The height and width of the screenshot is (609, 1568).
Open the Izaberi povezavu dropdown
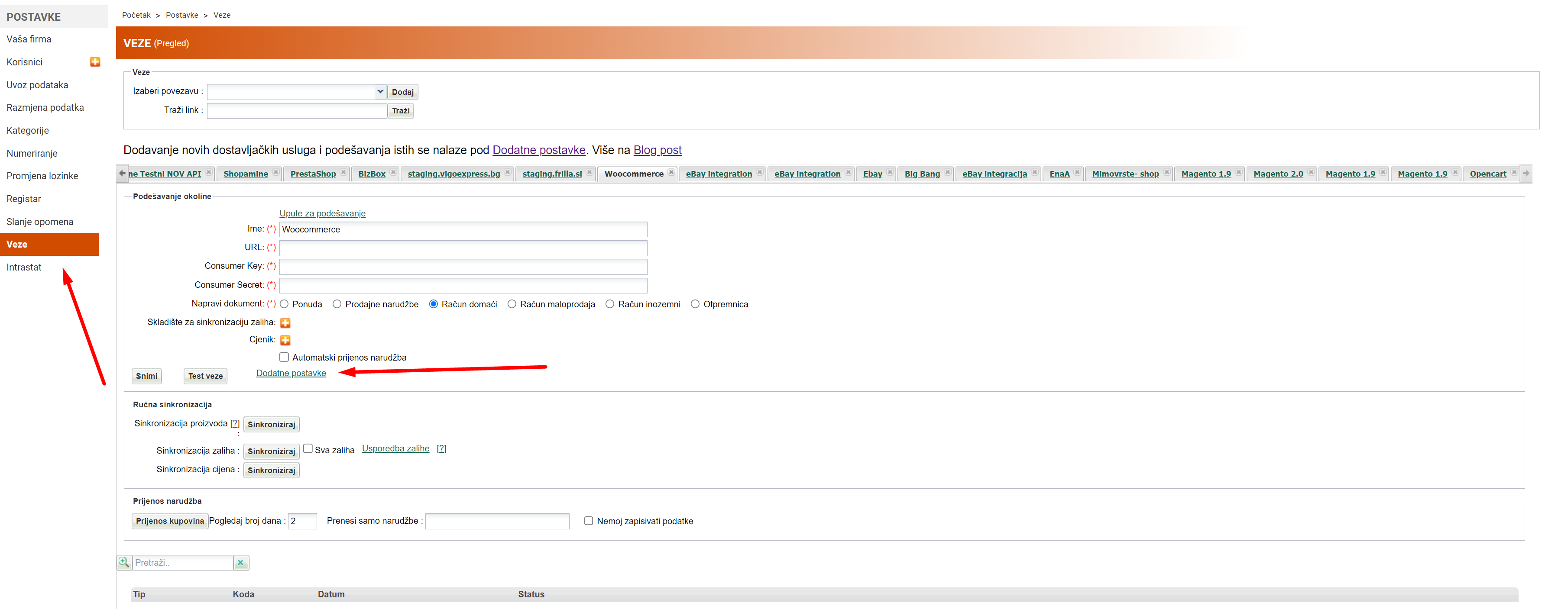pos(380,91)
